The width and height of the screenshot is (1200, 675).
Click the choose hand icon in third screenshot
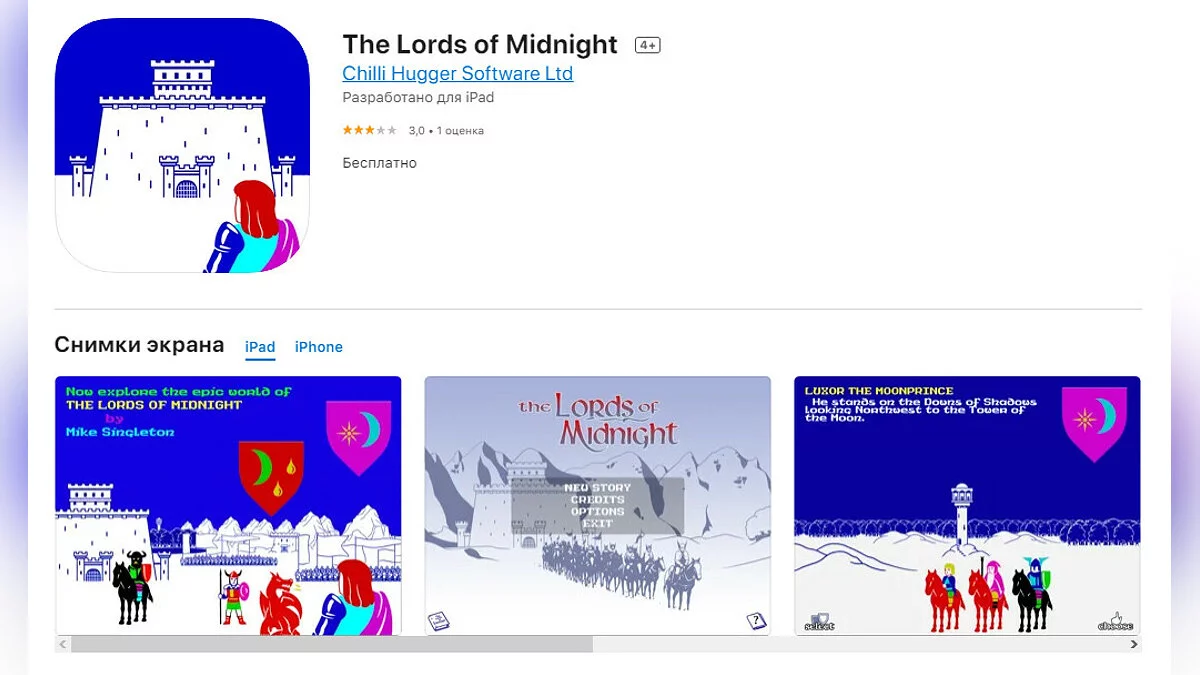point(1115,621)
